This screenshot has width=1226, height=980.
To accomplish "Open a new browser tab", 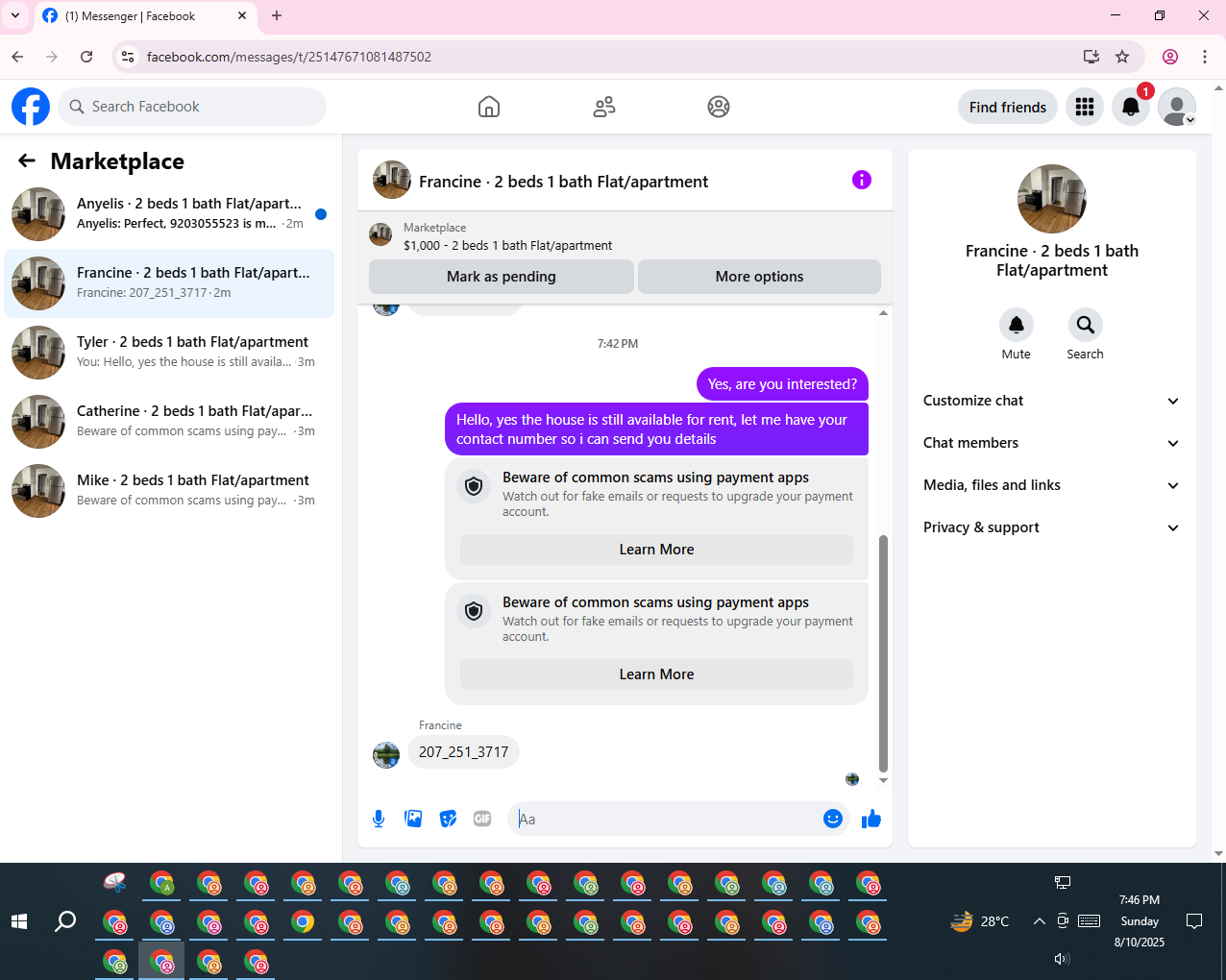I will coord(277,15).
